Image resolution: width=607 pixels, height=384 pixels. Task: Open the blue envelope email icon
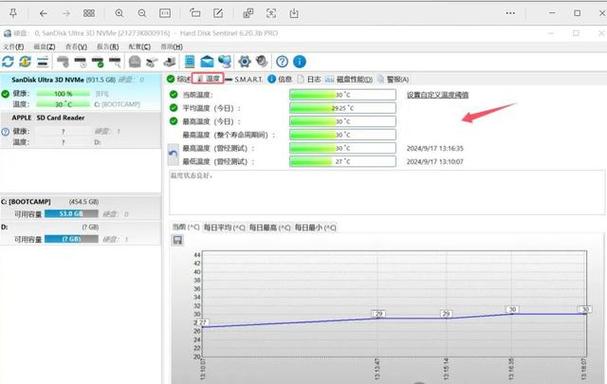tap(207, 61)
